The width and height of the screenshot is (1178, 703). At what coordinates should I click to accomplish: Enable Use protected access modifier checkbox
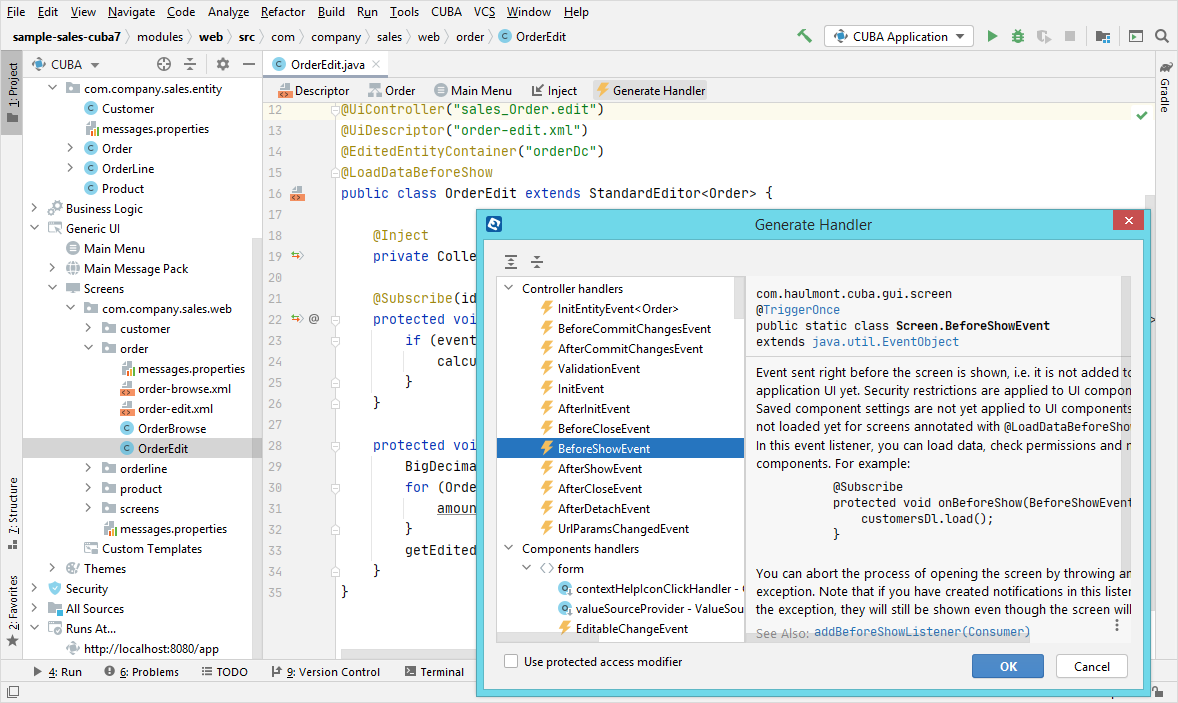pyautogui.click(x=511, y=661)
